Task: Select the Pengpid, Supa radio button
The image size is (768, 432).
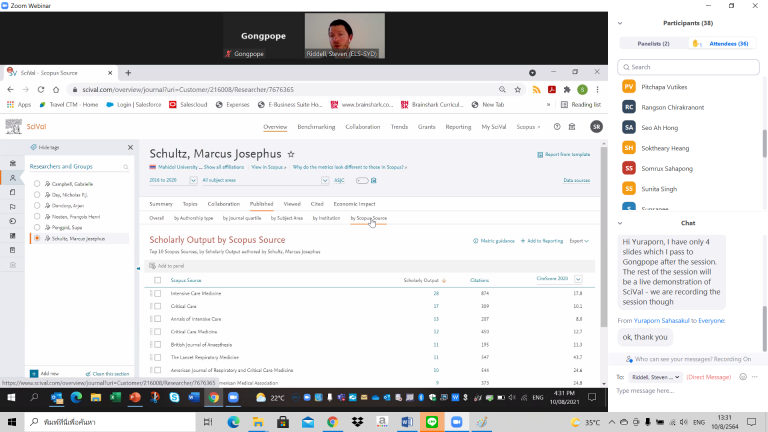Action: (x=37, y=227)
